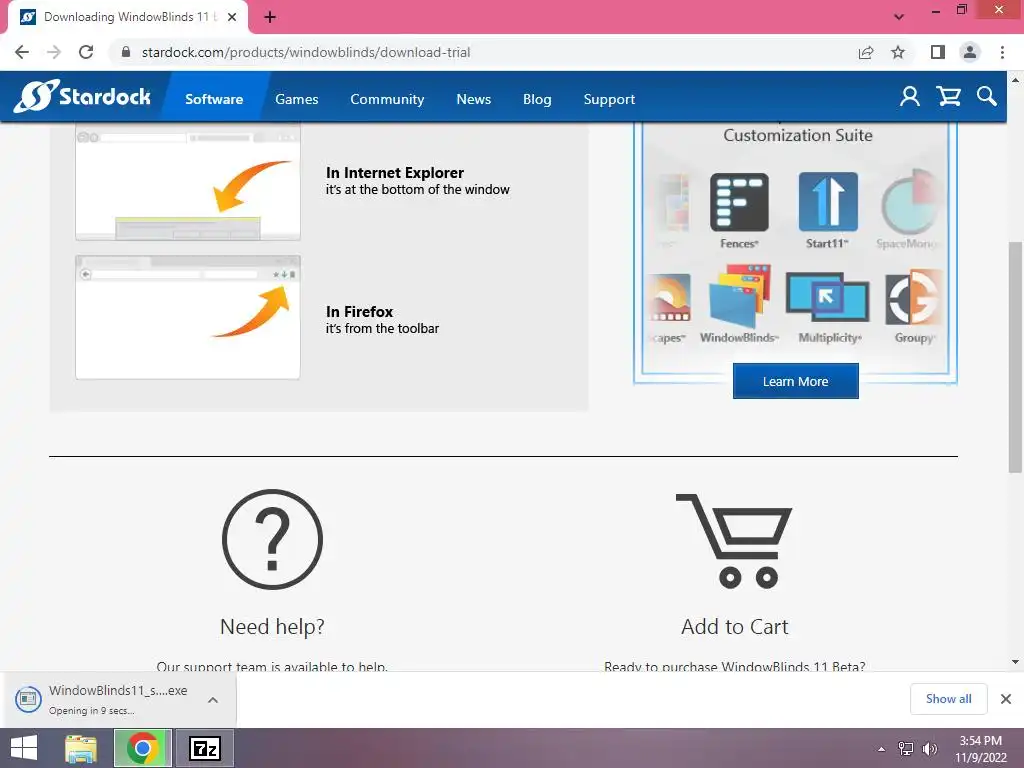The width and height of the screenshot is (1024, 768).
Task: Click the Add to Cart heading
Action: click(x=735, y=627)
